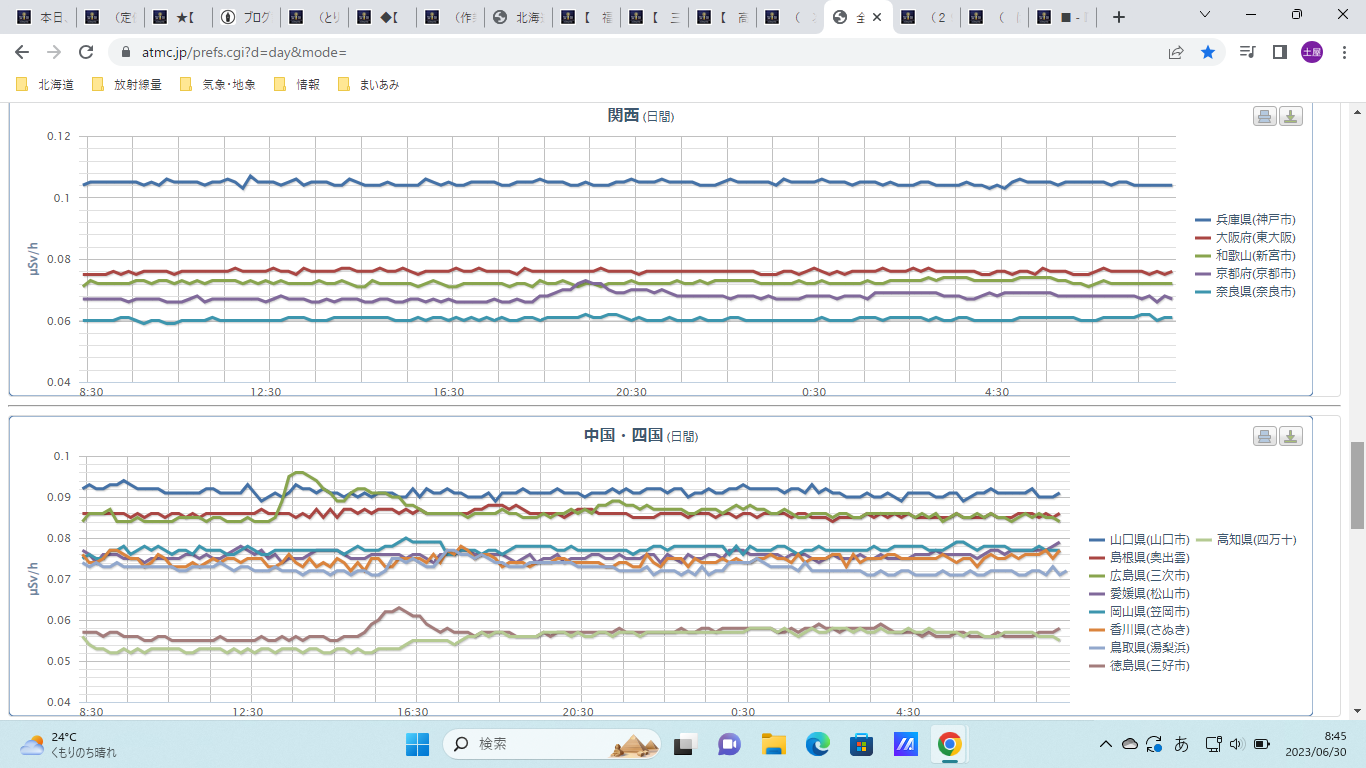Toggle 大阪府(東大阪) series in legend
Image resolution: width=1366 pixels, height=768 pixels.
point(1245,237)
